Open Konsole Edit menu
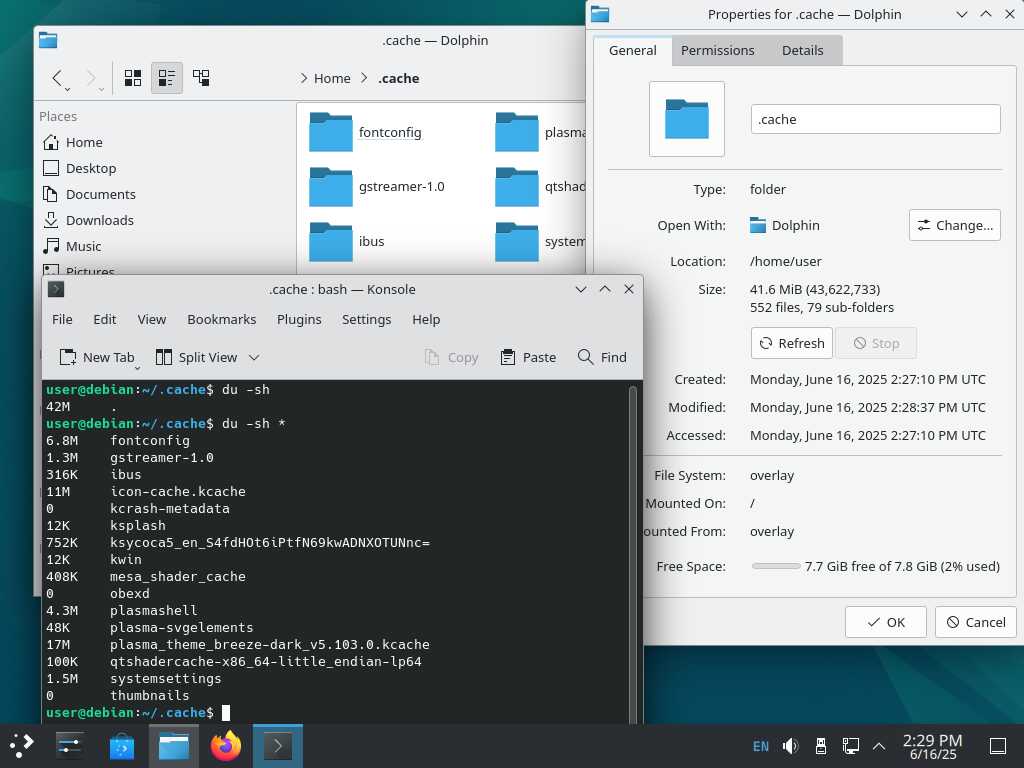 click(104, 319)
